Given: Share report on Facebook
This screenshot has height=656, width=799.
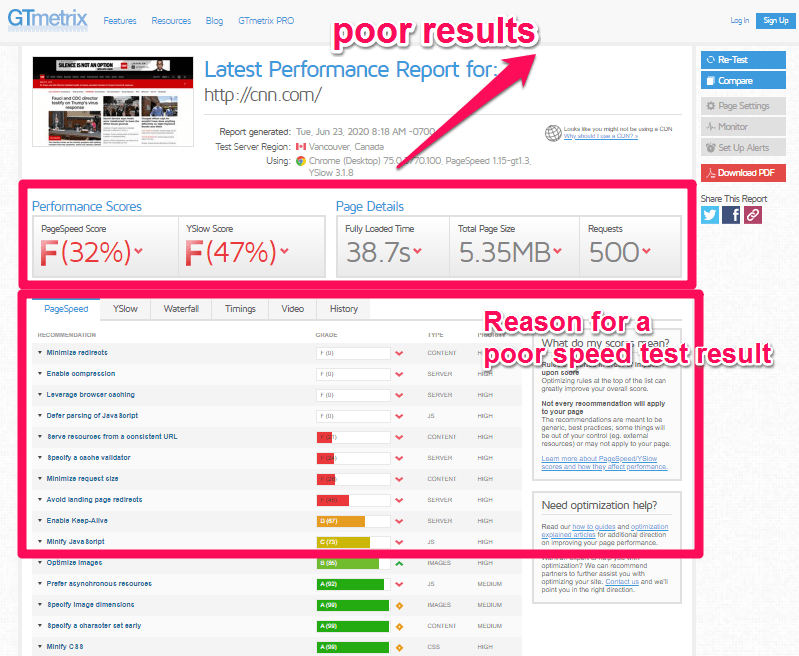Looking at the screenshot, I should click(x=731, y=214).
